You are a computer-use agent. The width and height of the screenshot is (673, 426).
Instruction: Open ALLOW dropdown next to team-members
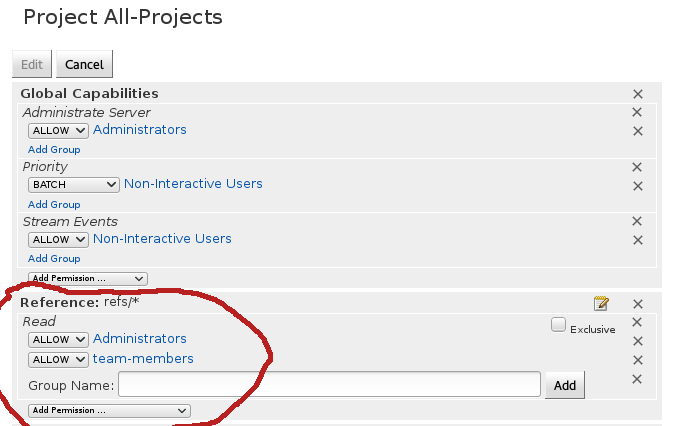click(x=58, y=359)
